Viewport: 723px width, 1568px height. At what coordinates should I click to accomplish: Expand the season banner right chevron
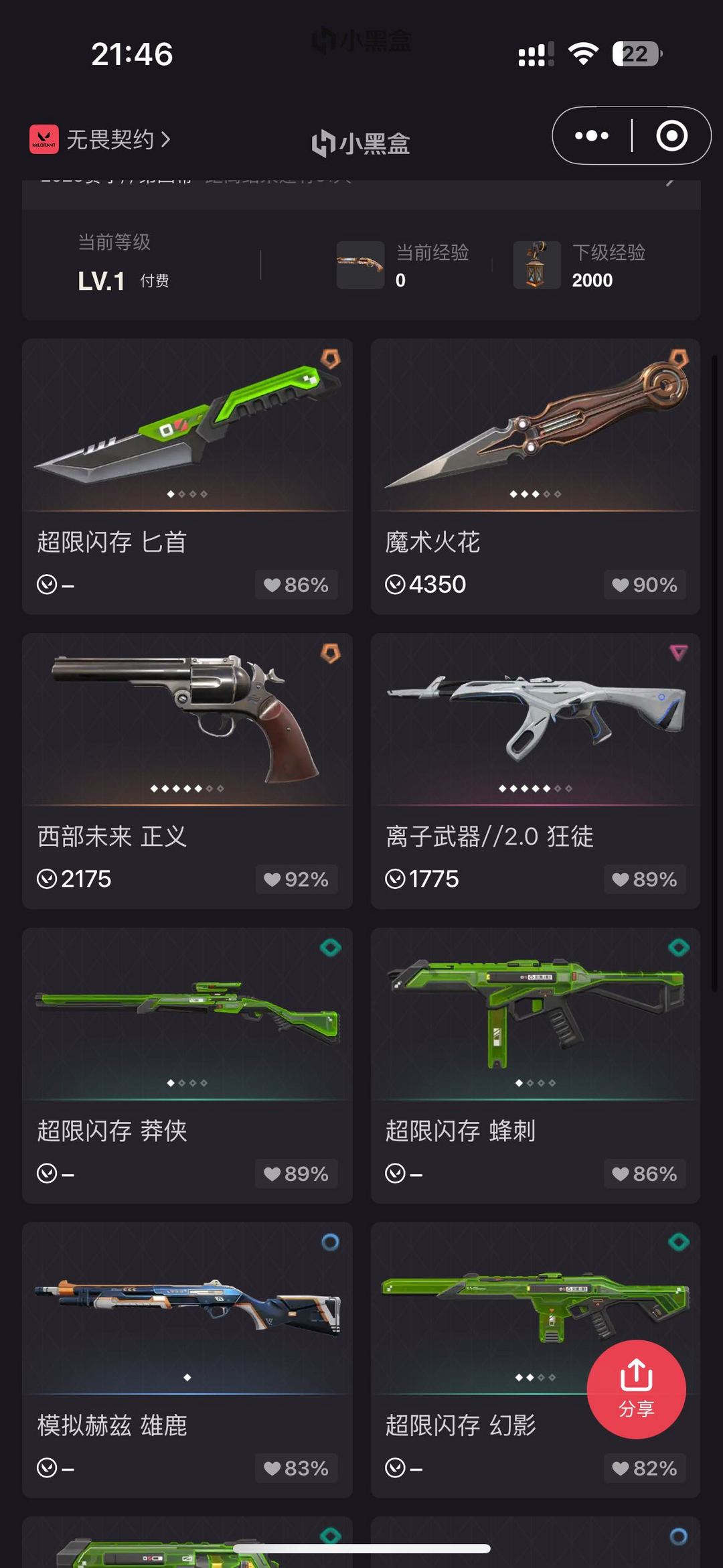tap(669, 182)
